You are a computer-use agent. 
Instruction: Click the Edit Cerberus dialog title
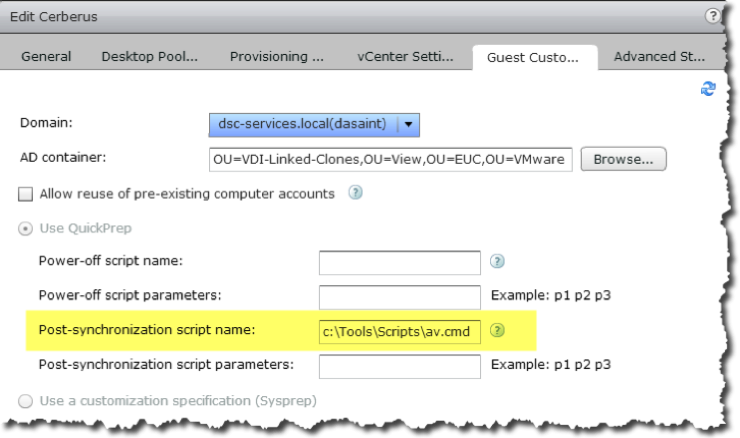[54, 17]
